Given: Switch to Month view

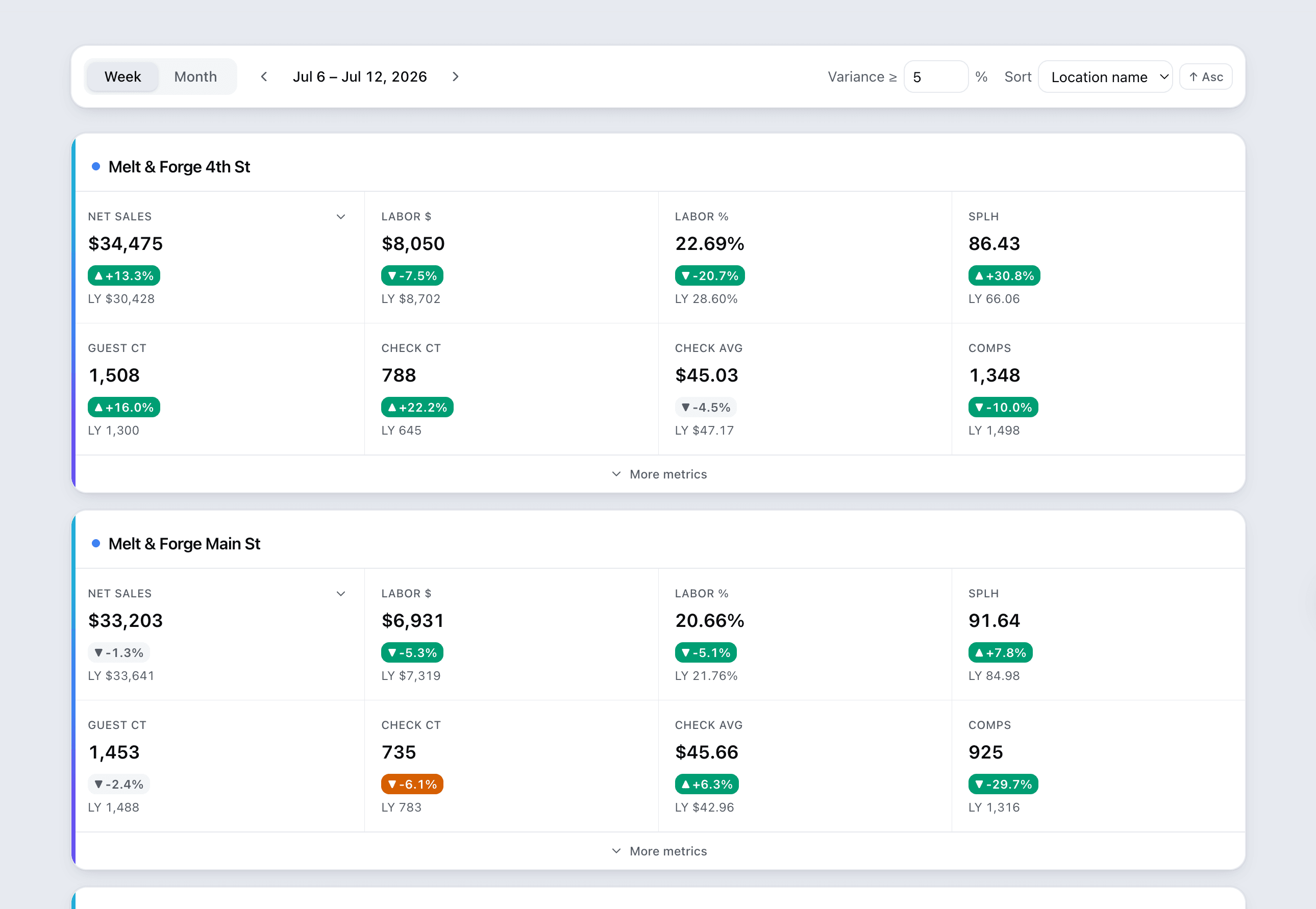Looking at the screenshot, I should (195, 77).
